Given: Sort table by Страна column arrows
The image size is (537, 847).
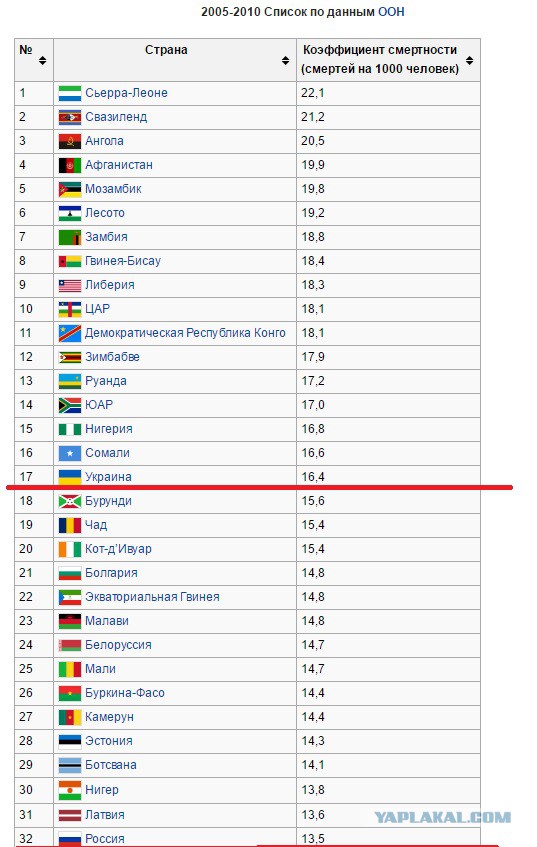Looking at the screenshot, I should (285, 60).
